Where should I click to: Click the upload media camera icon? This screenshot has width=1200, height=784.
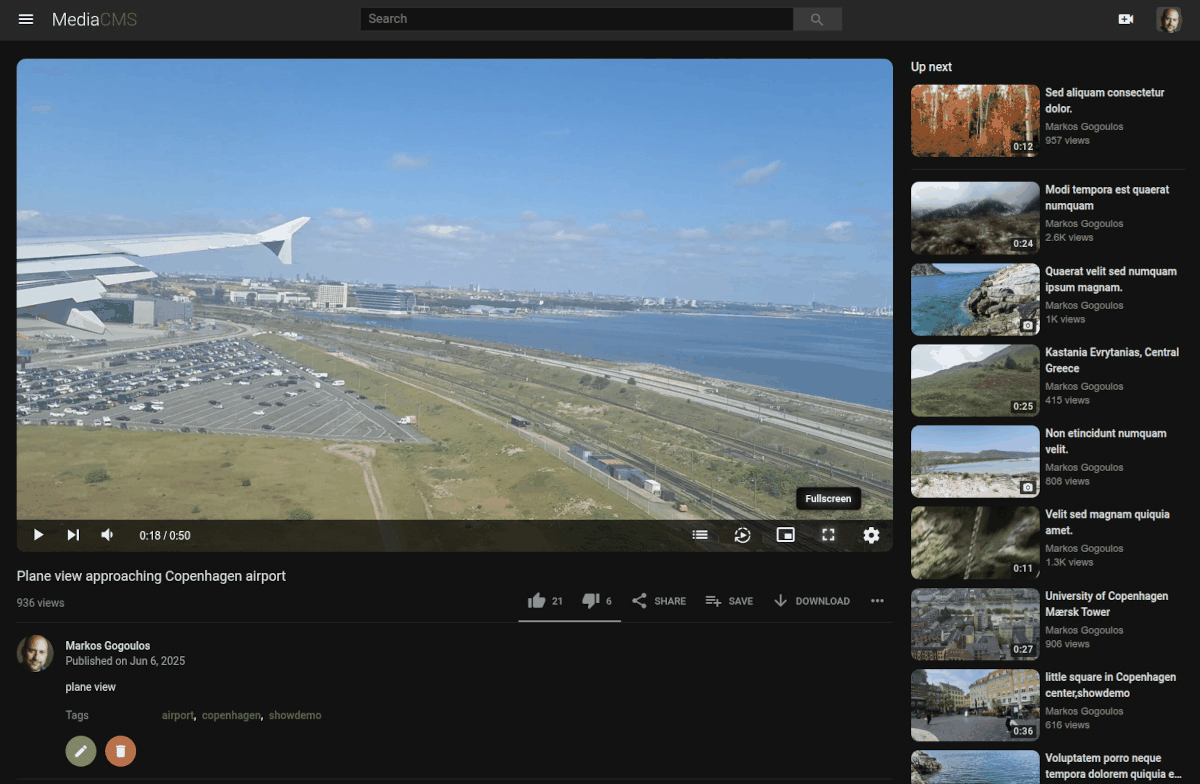click(x=1126, y=19)
